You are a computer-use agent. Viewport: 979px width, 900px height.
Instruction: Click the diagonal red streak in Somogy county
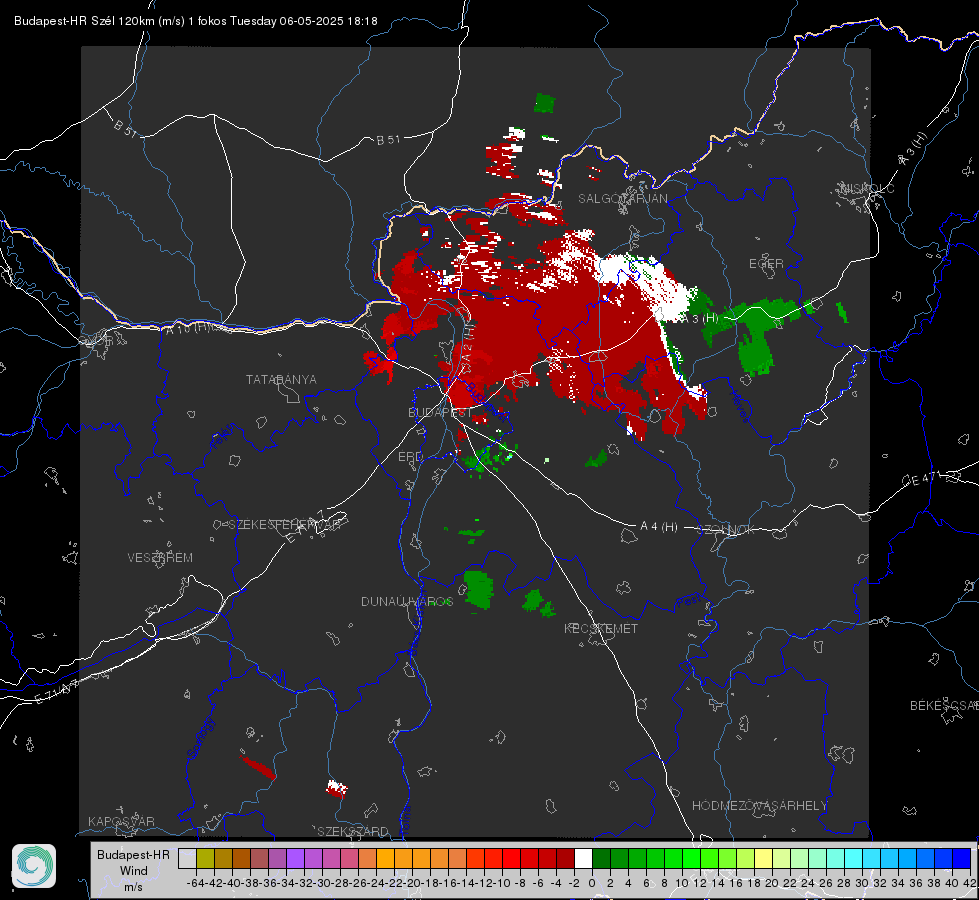258,767
